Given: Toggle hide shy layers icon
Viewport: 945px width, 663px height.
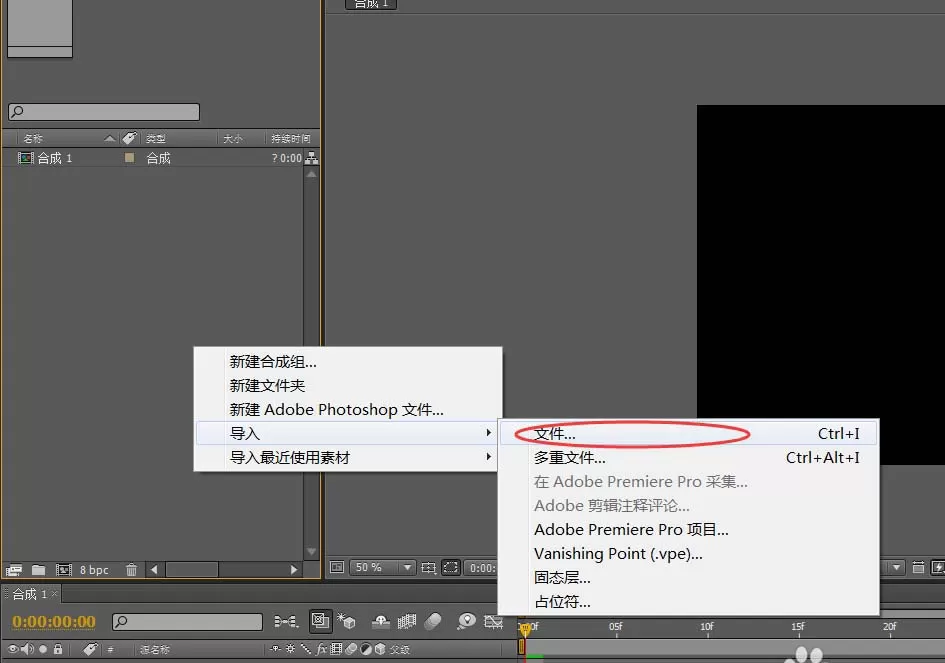Looking at the screenshot, I should pyautogui.click(x=380, y=621).
